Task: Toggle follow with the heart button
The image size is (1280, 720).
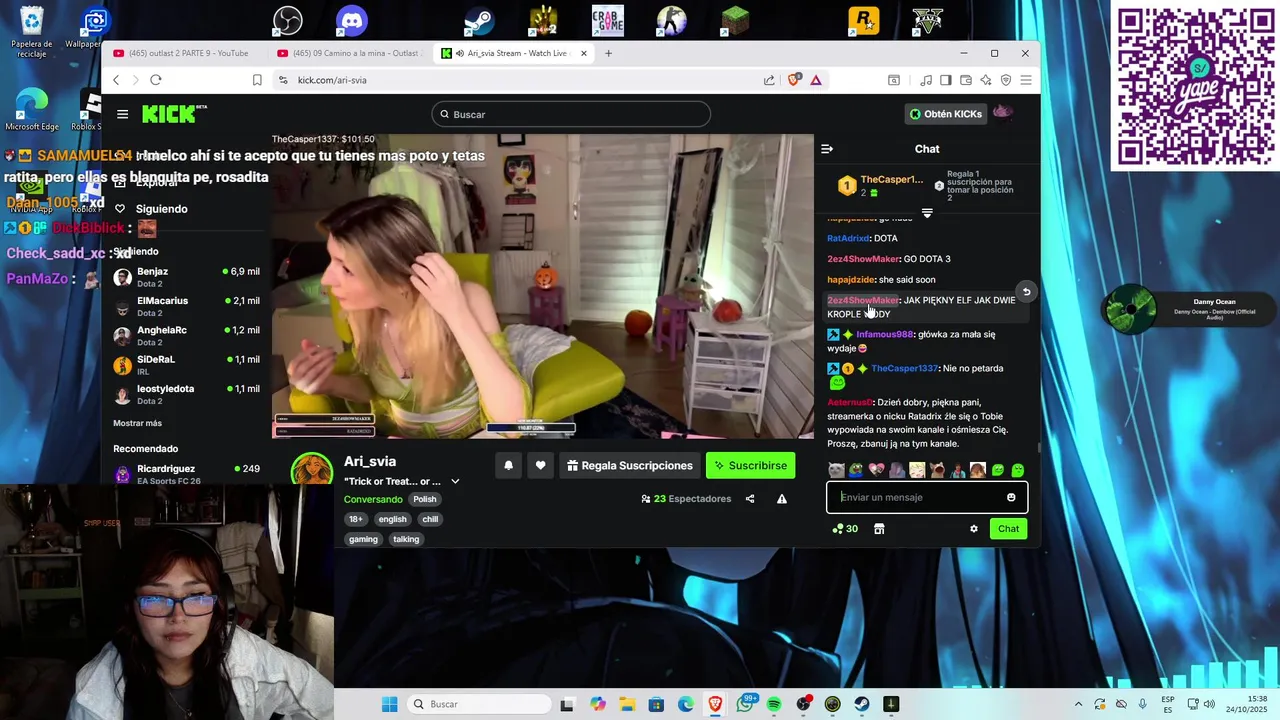Action: point(540,465)
